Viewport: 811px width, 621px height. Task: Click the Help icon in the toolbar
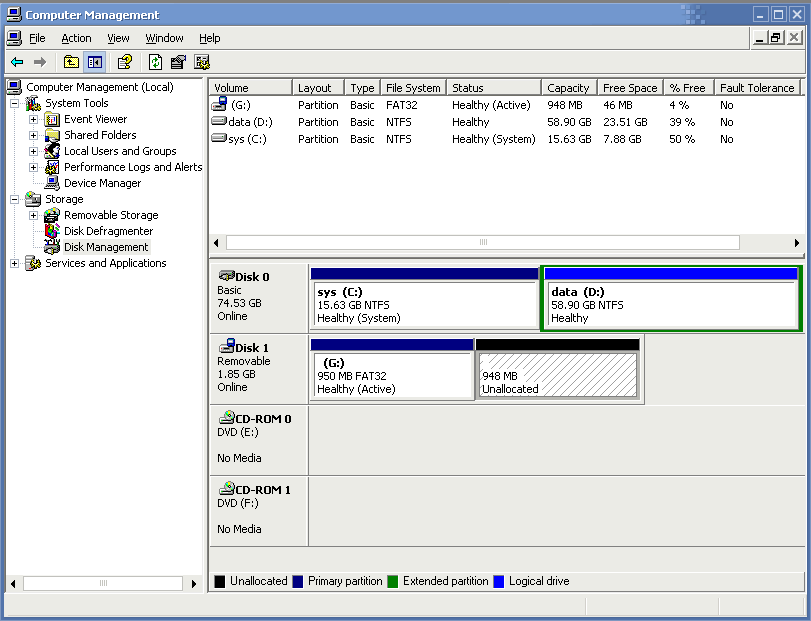click(125, 62)
